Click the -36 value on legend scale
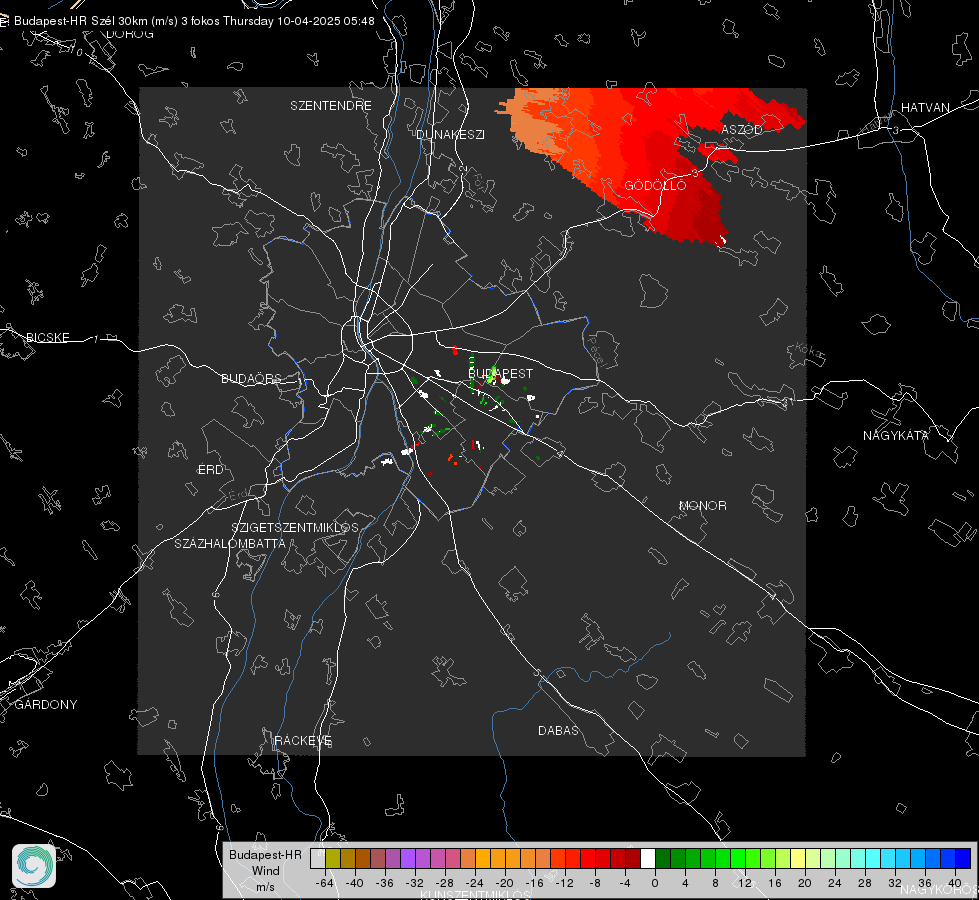The image size is (979, 900). click(385, 883)
